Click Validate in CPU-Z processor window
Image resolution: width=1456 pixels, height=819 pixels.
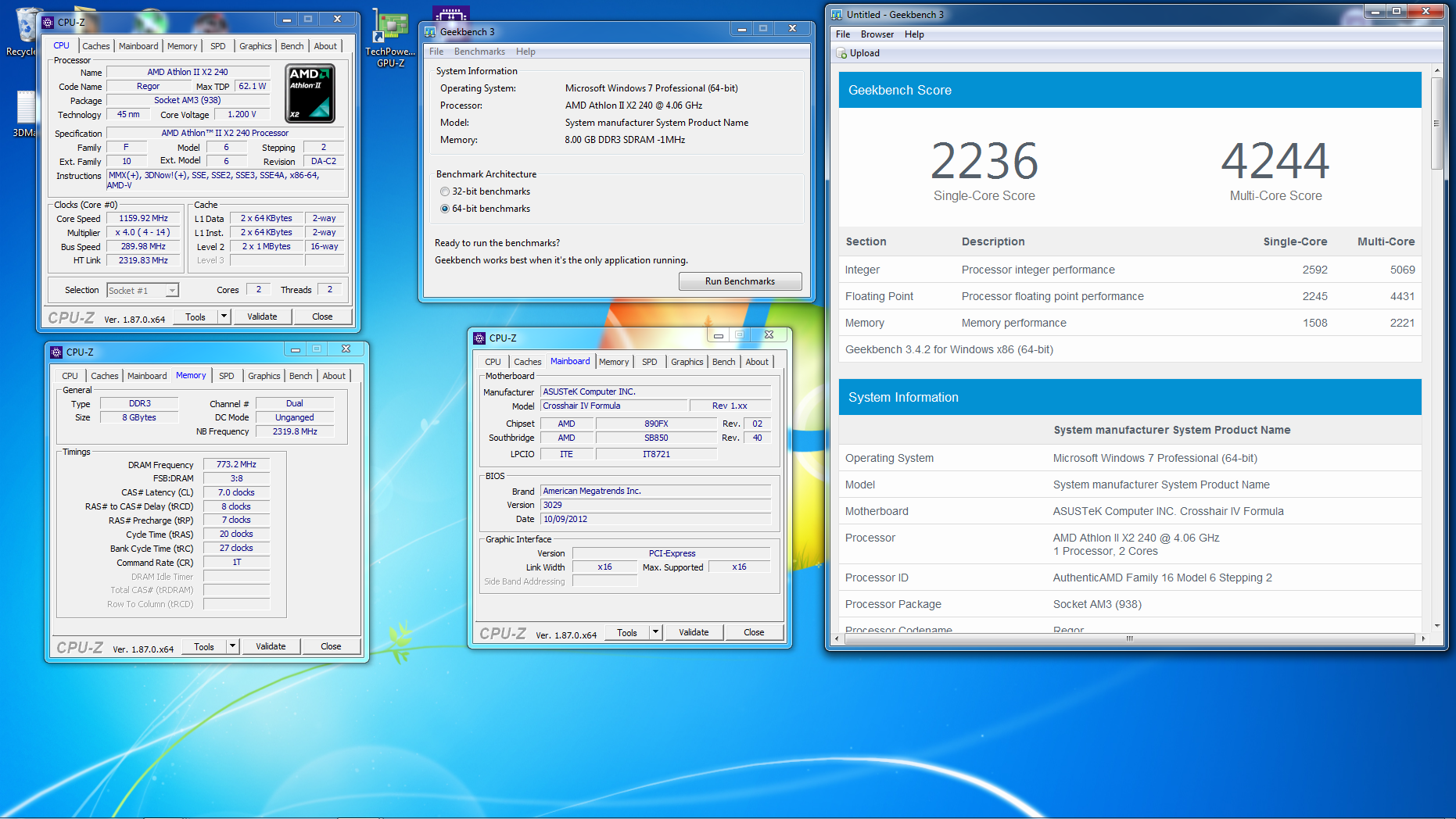[x=262, y=317]
